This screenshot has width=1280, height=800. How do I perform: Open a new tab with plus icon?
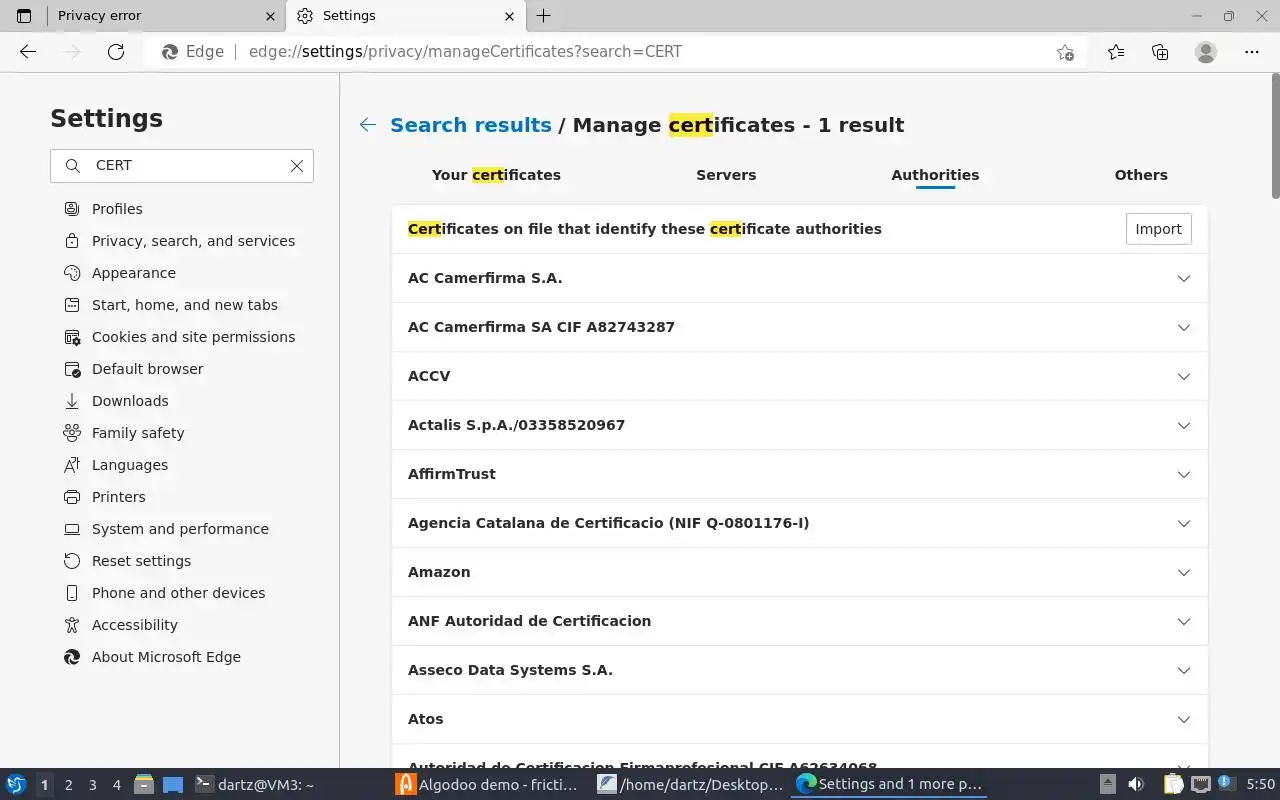click(544, 16)
